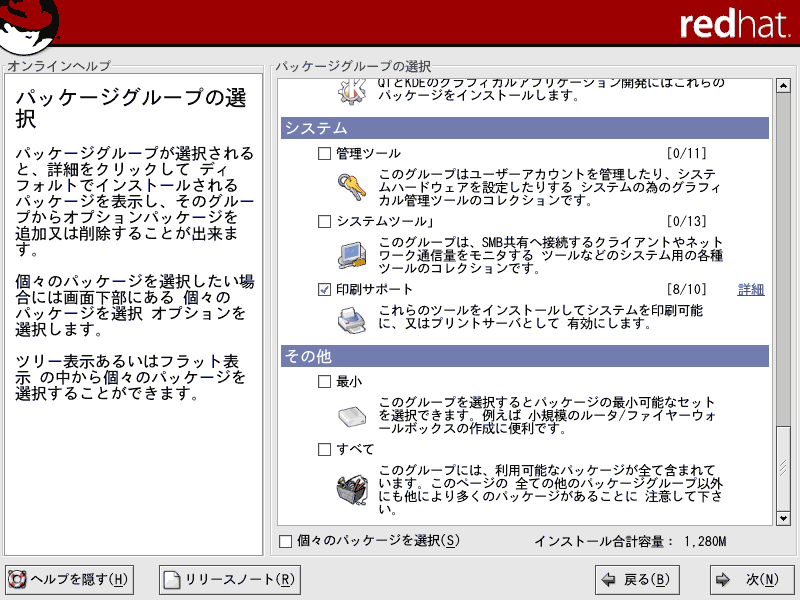Open リリースノート release notes
Viewport: 800px width, 600px height.
click(230, 579)
